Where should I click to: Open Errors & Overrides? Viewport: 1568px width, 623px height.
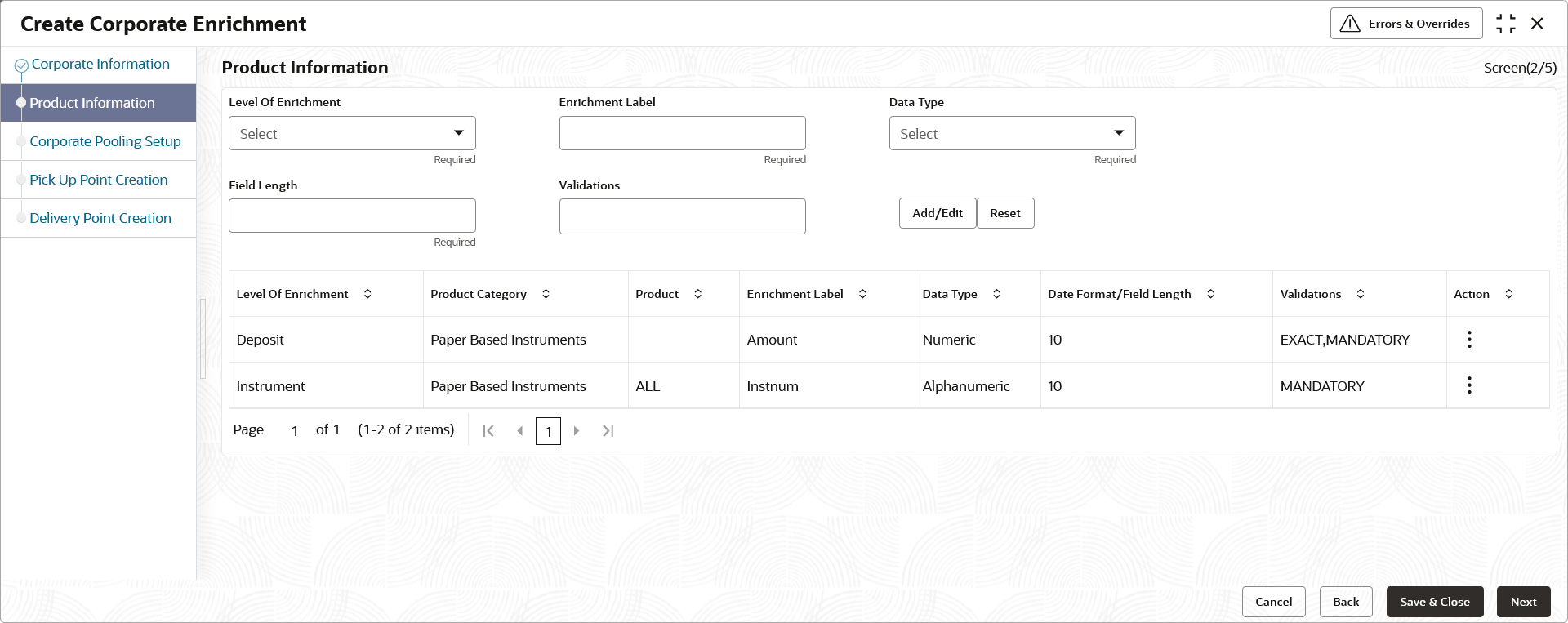pos(1405,24)
